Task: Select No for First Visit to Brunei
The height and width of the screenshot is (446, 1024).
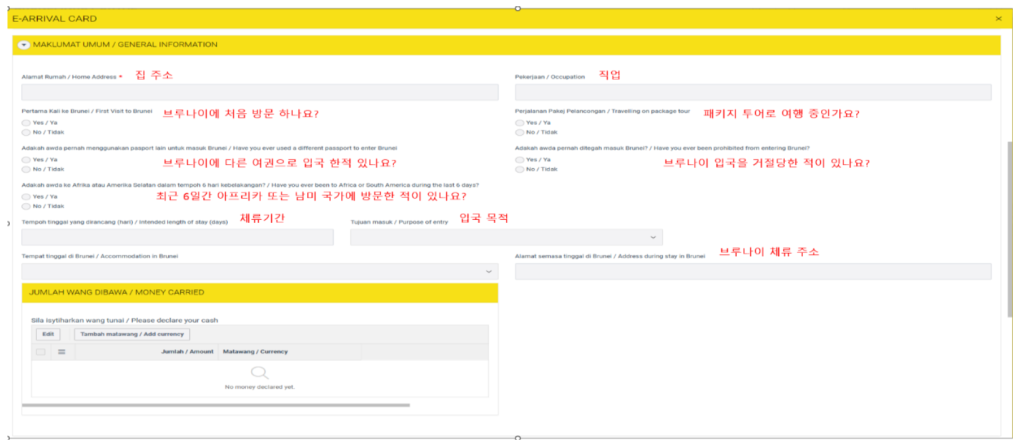Action: click(x=26, y=132)
